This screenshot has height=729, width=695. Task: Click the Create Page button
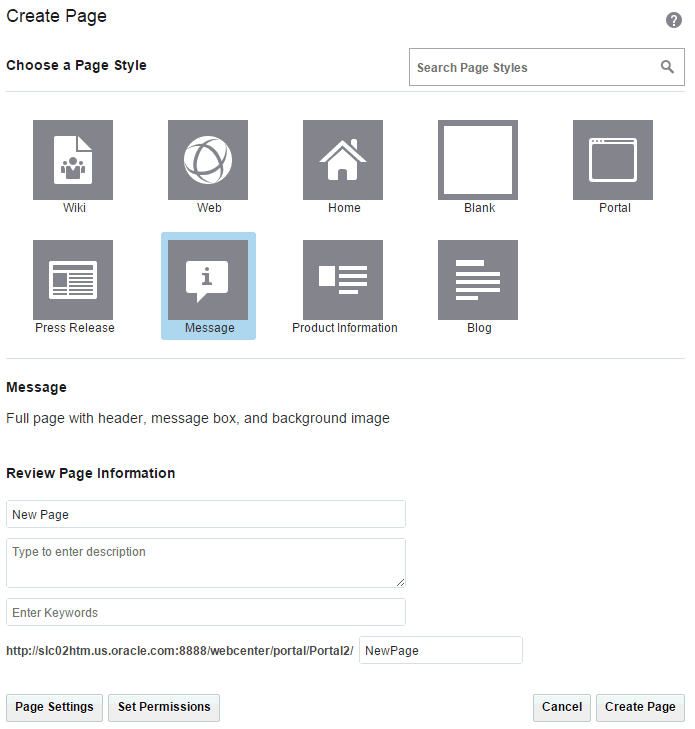640,707
